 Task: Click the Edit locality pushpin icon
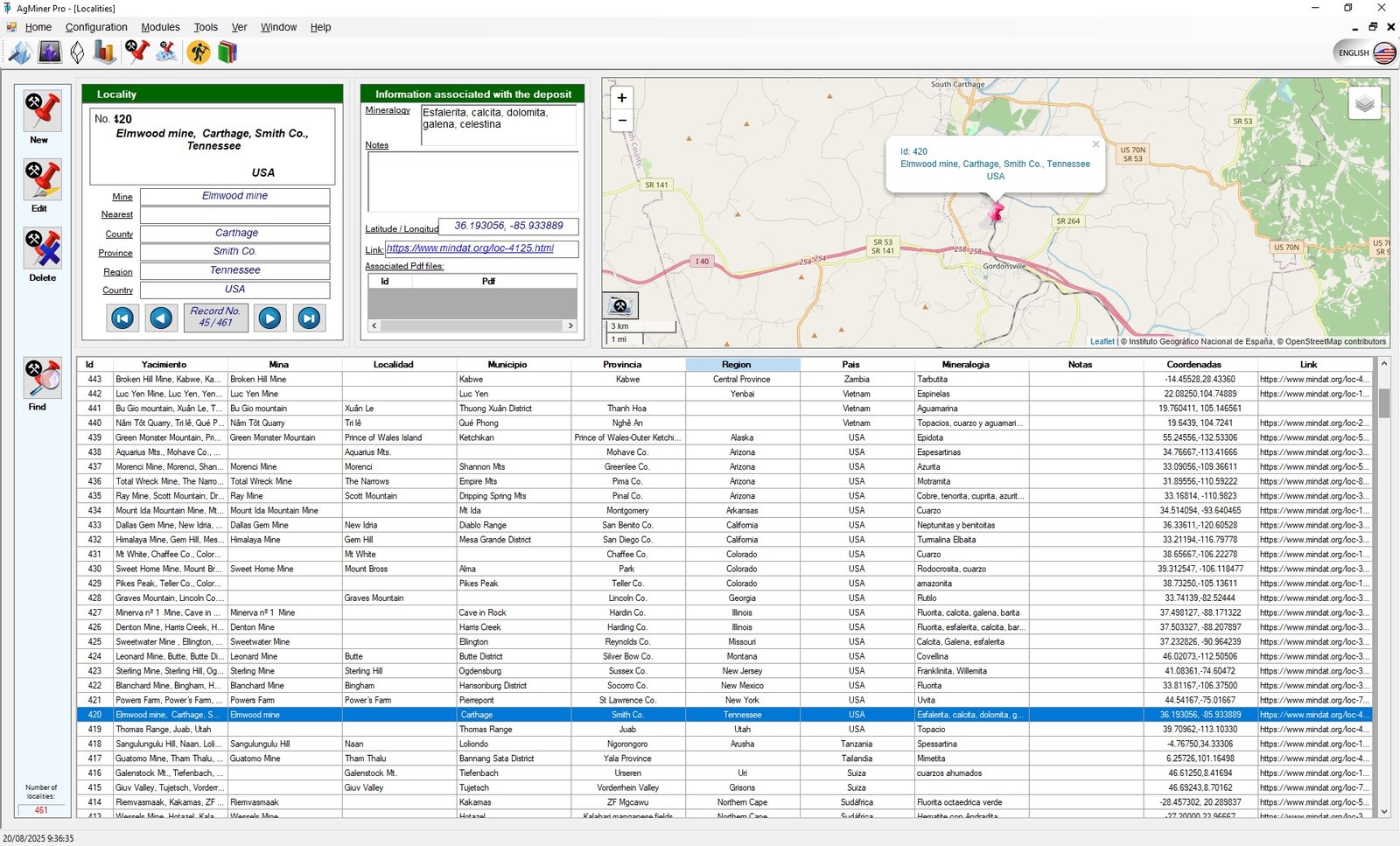pos(42,180)
